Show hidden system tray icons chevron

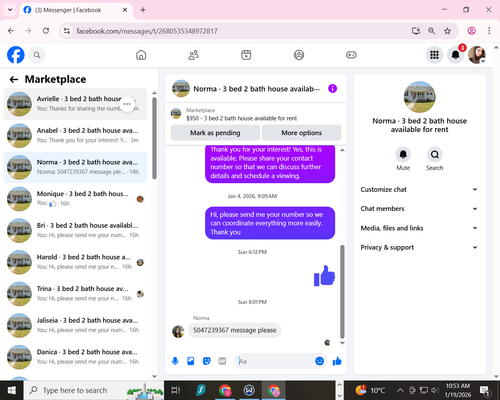coord(400,390)
